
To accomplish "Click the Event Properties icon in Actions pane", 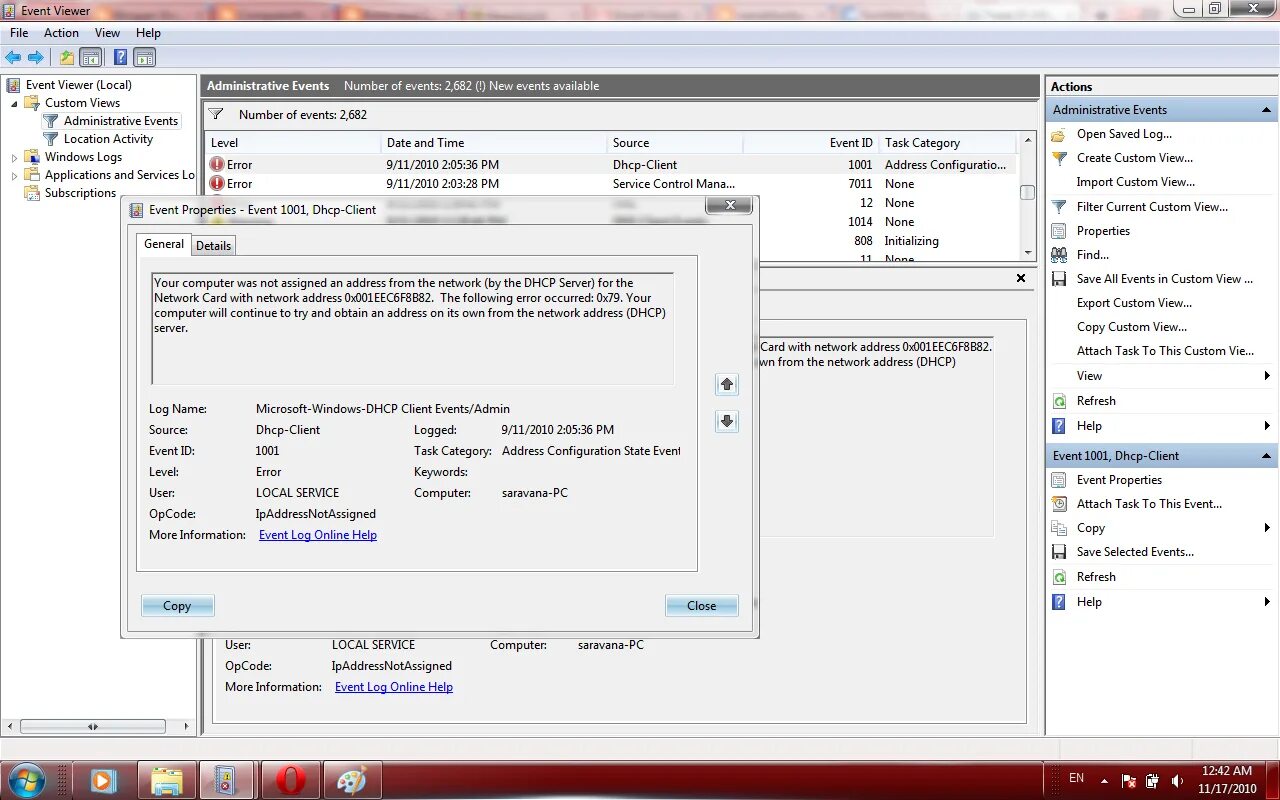I will click(1059, 480).
